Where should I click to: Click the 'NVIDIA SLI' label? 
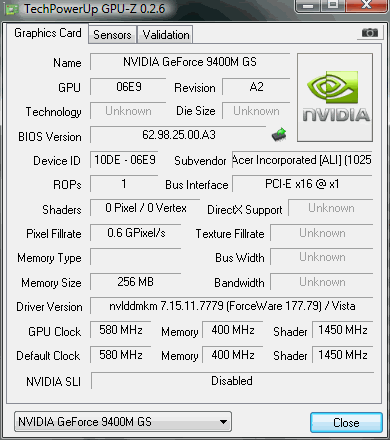click(x=54, y=382)
